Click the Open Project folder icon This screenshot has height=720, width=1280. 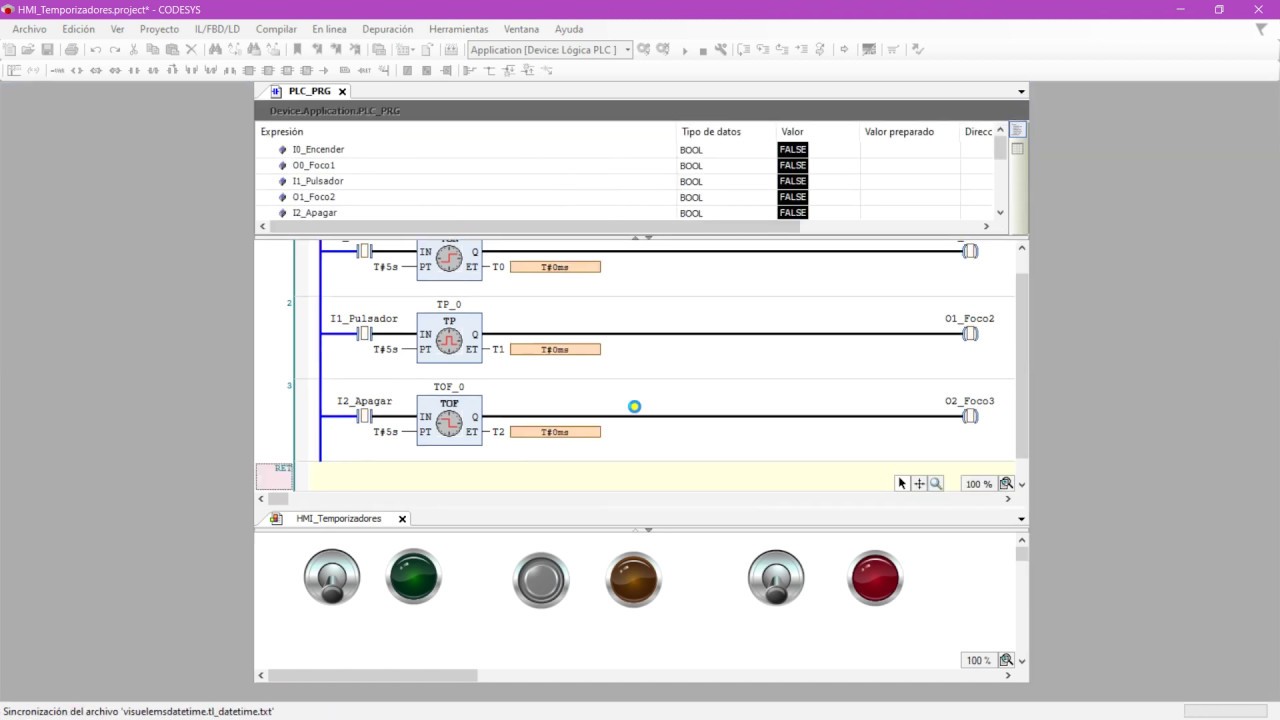[x=28, y=49]
